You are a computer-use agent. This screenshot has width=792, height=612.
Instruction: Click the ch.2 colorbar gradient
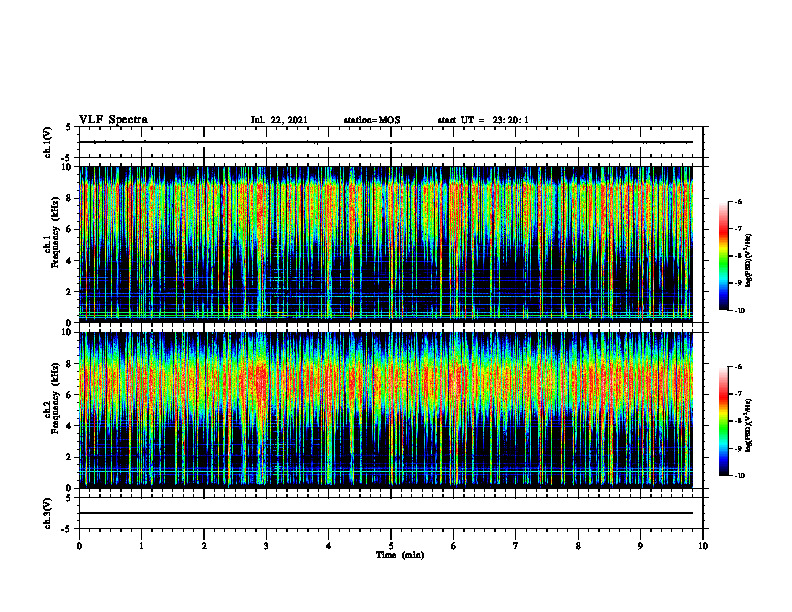click(x=723, y=421)
